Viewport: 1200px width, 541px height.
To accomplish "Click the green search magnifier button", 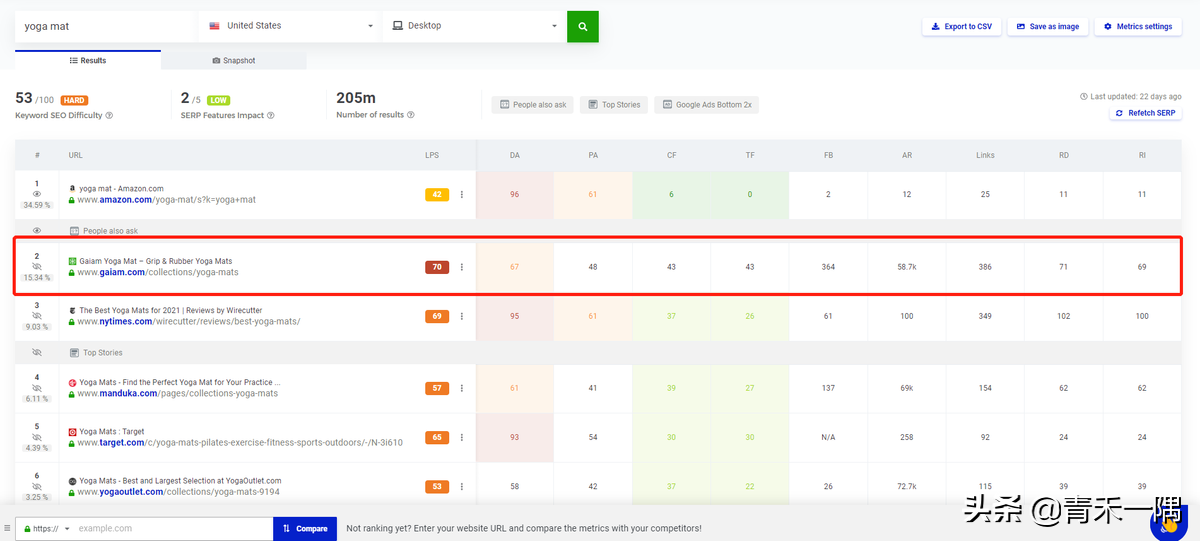I will coord(582,26).
